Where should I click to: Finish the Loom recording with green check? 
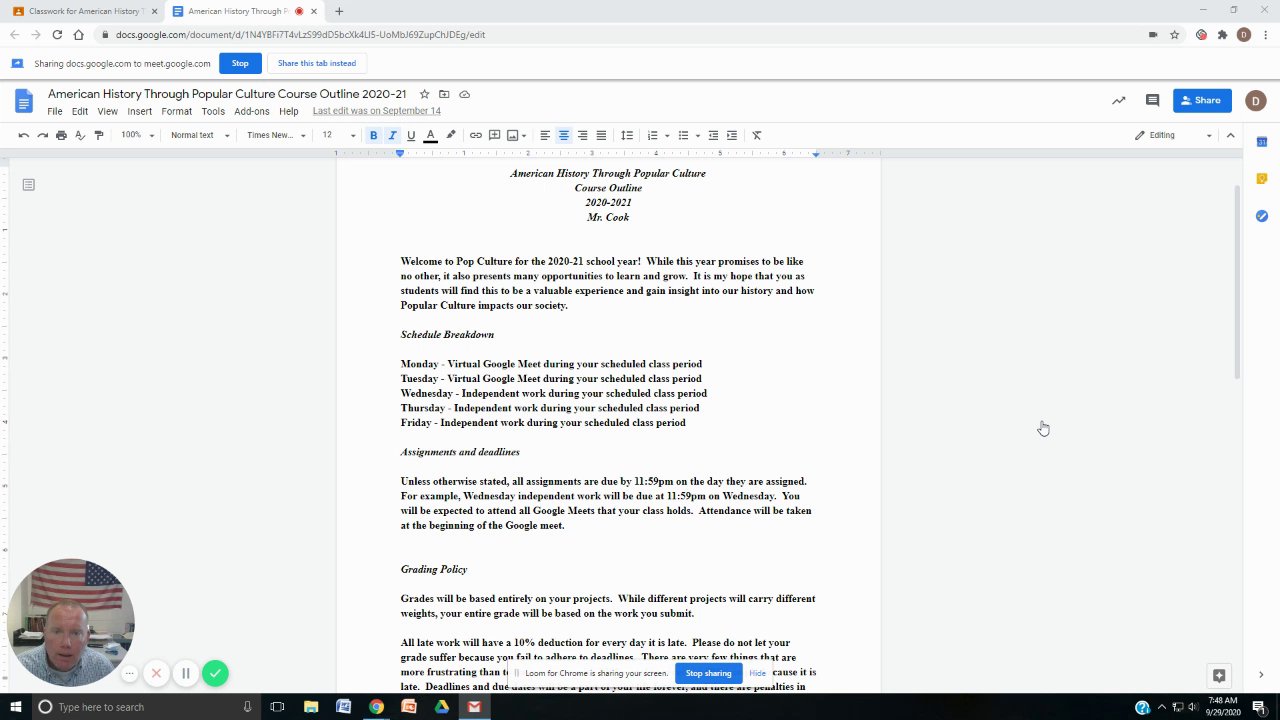pyautogui.click(x=215, y=673)
